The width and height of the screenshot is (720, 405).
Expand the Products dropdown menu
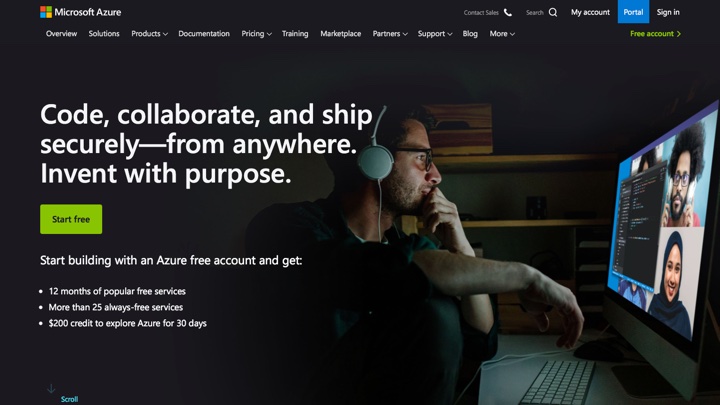pos(149,34)
